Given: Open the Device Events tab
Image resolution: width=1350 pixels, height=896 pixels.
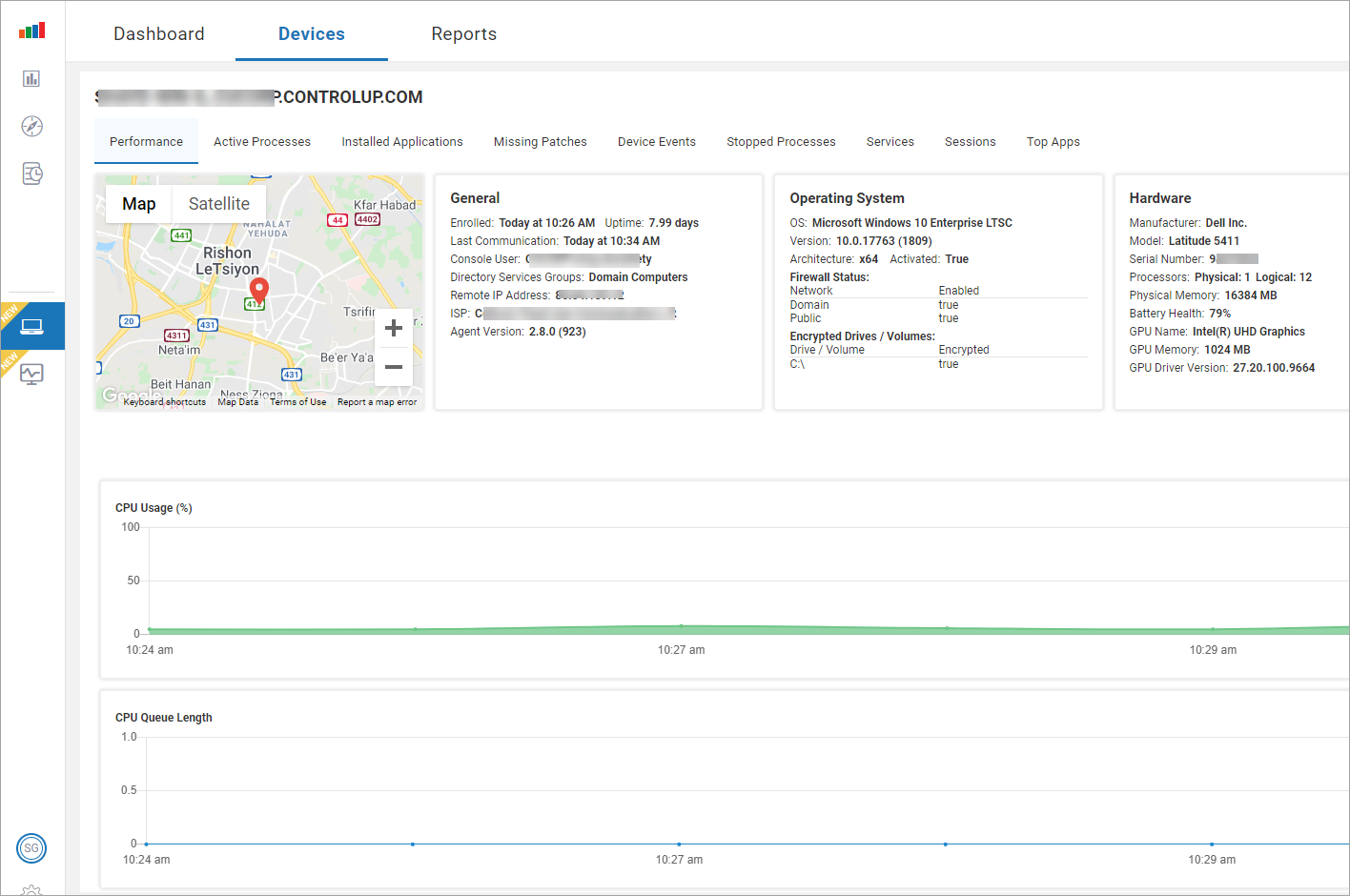Looking at the screenshot, I should [x=657, y=141].
